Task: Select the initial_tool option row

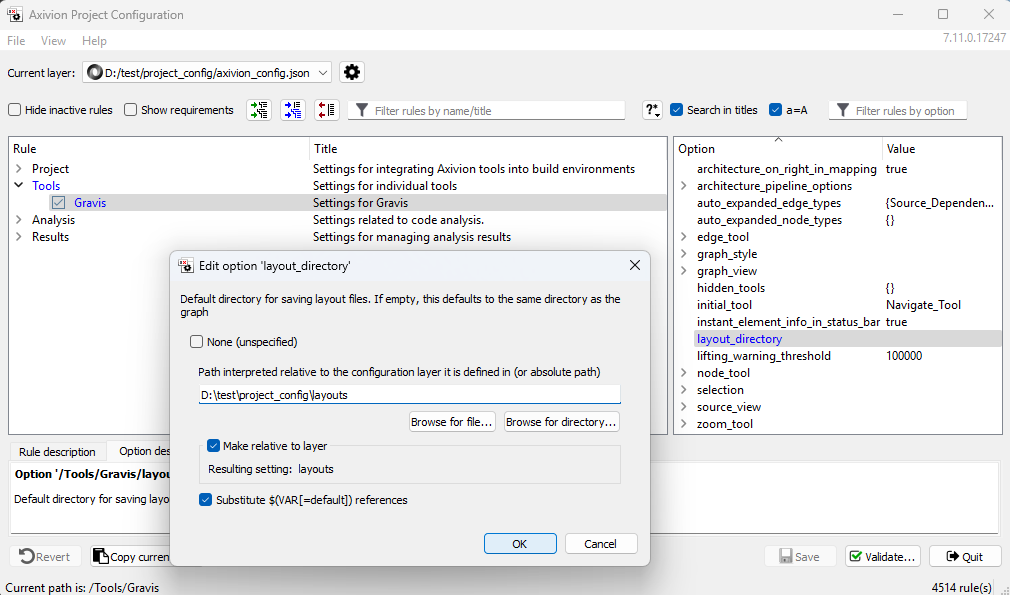Action: (724, 305)
